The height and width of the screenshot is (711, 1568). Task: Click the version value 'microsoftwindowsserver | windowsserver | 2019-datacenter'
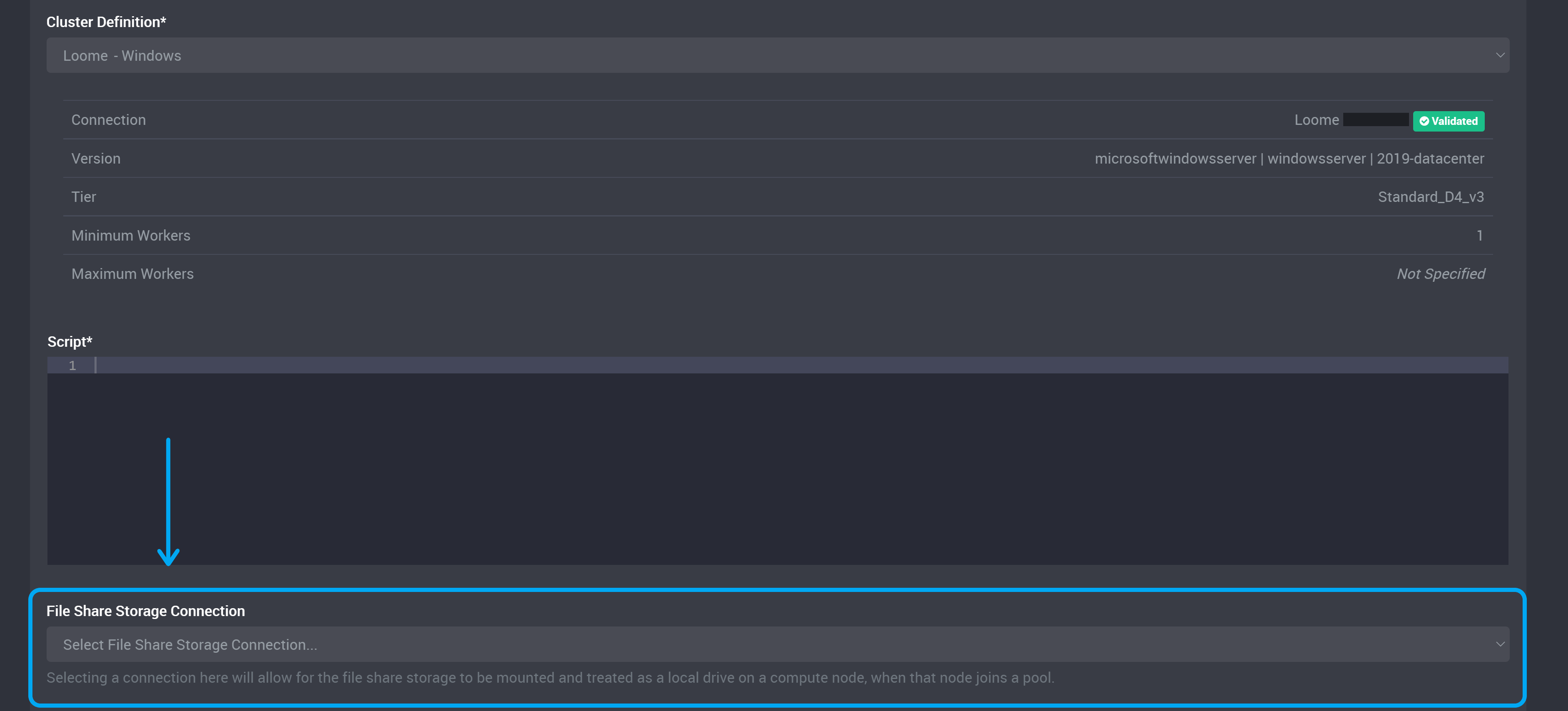1289,158
